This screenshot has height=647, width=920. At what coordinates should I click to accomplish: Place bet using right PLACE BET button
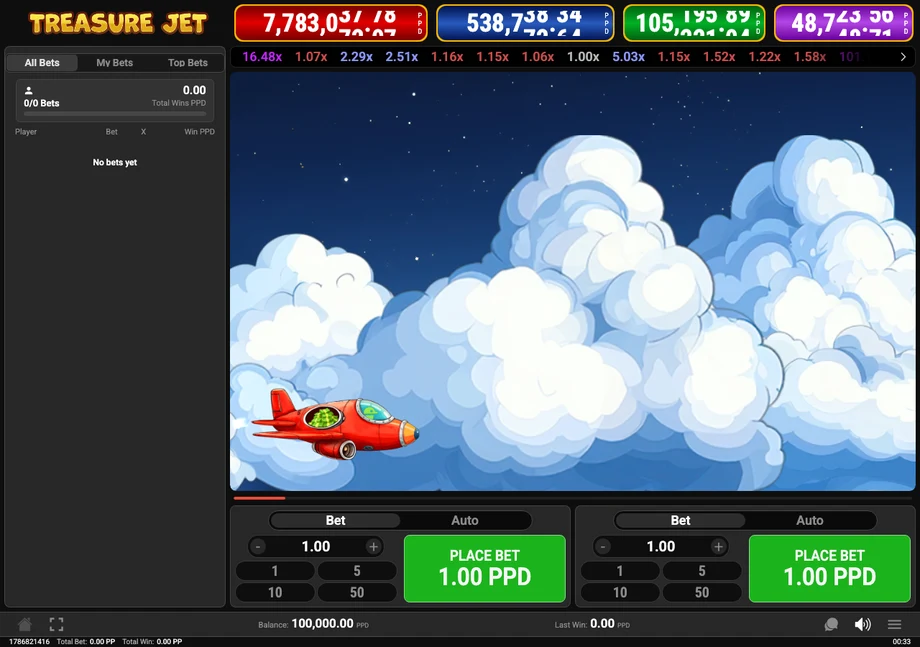coord(830,568)
